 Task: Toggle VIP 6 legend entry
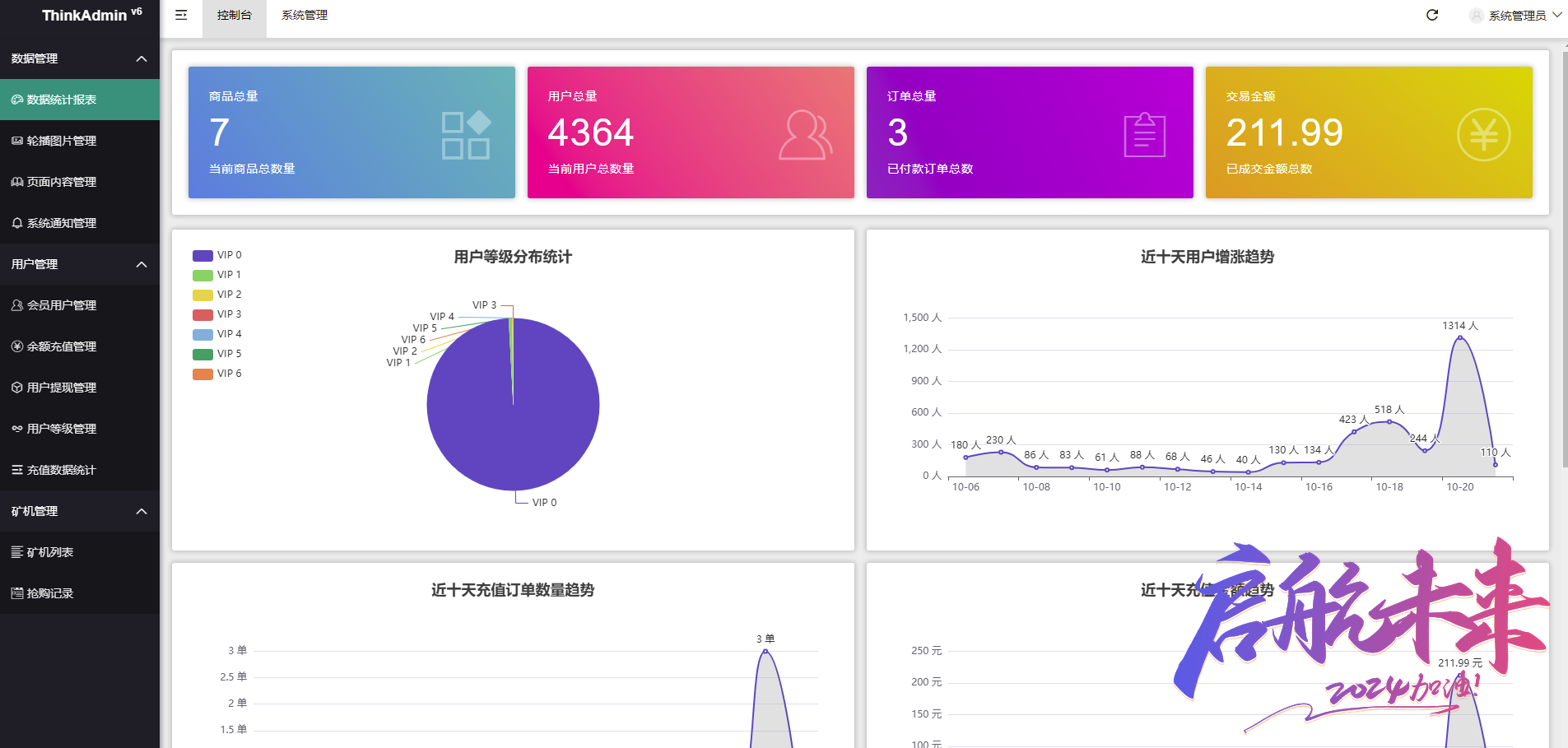(x=217, y=374)
